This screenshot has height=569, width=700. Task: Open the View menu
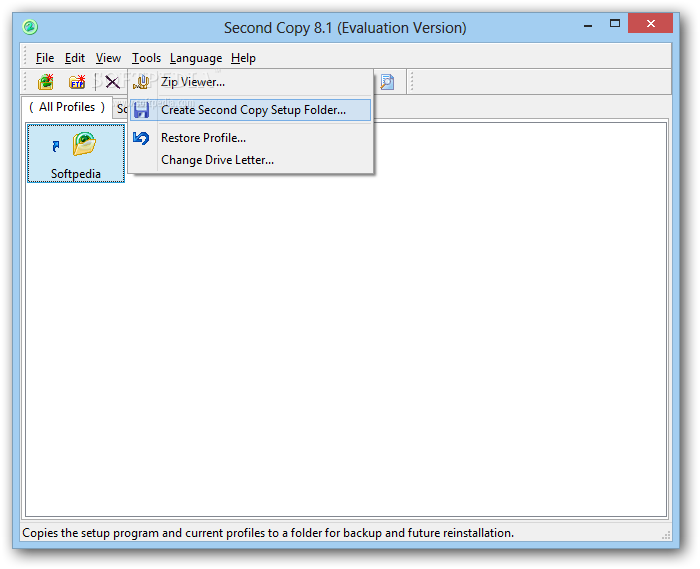tap(108, 58)
